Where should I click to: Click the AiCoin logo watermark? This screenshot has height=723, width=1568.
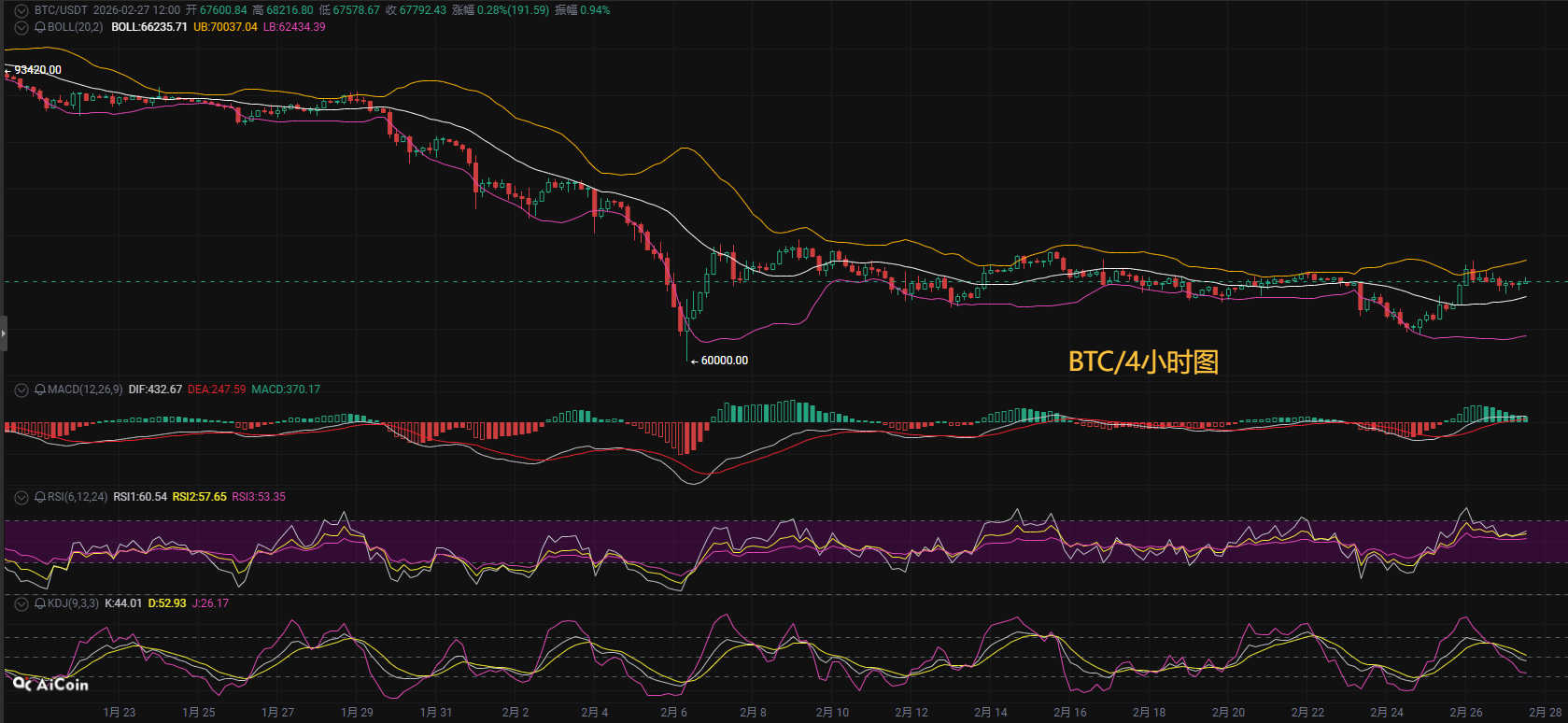coord(51,685)
